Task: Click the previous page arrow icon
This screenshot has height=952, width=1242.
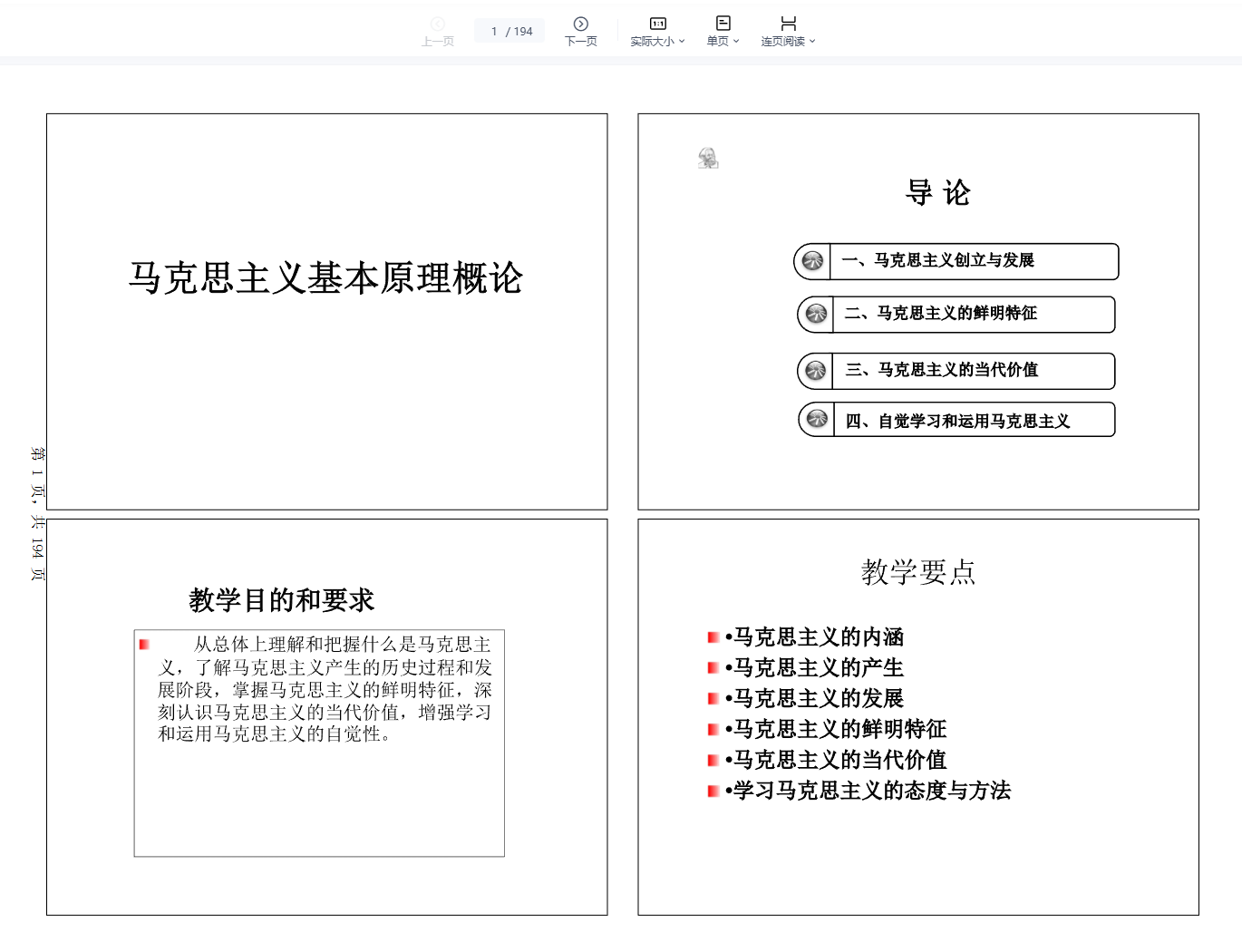Action: (438, 24)
